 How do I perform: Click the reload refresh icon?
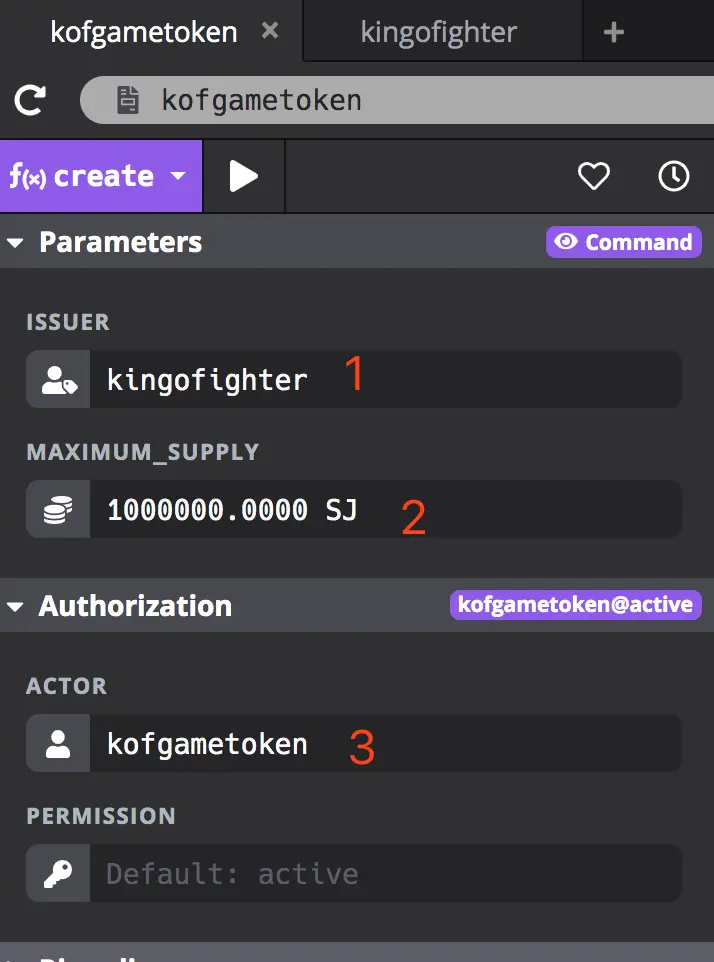tap(31, 100)
